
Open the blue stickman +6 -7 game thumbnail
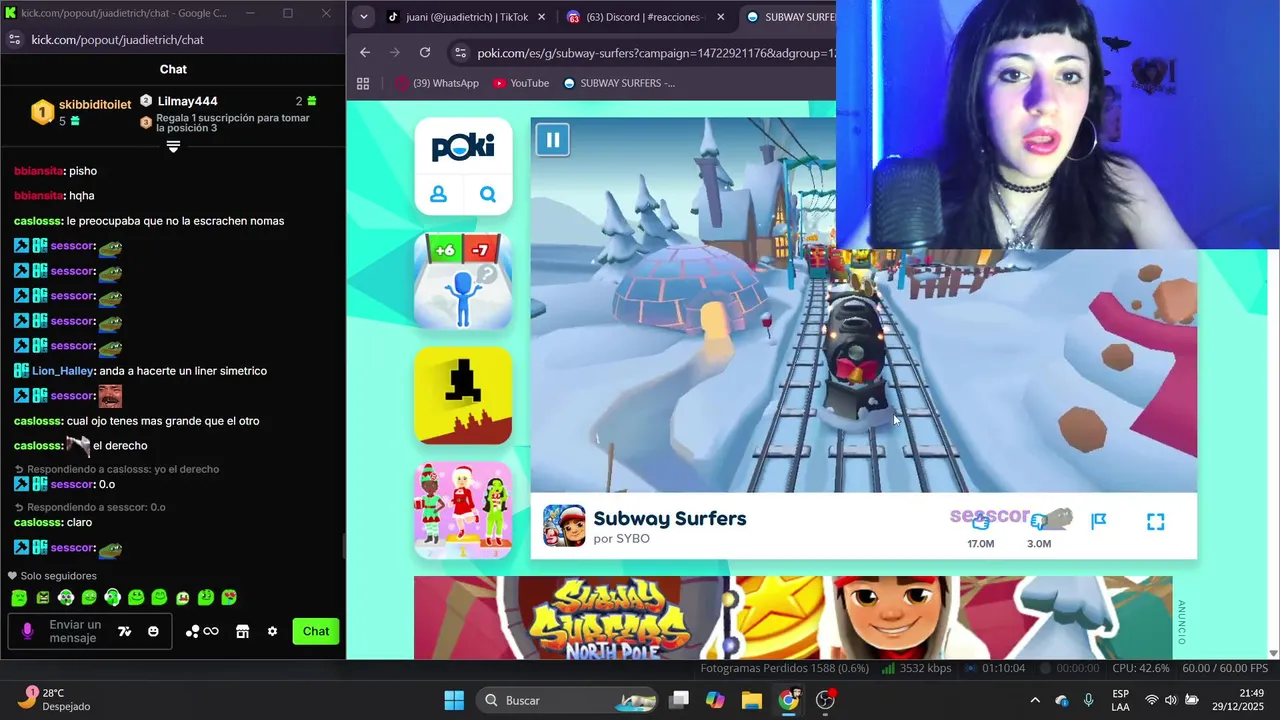463,281
